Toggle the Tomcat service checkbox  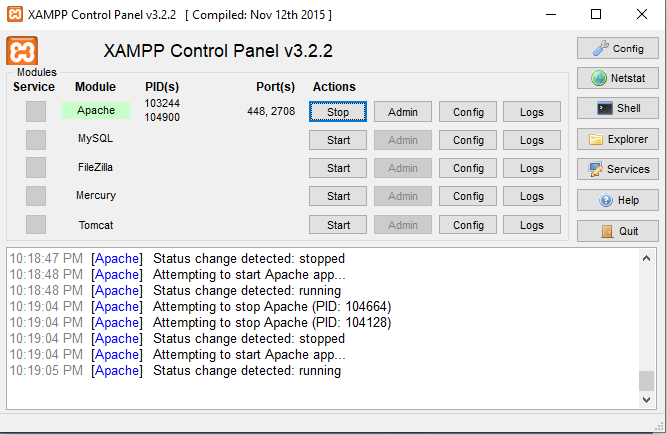pyautogui.click(x=36, y=224)
